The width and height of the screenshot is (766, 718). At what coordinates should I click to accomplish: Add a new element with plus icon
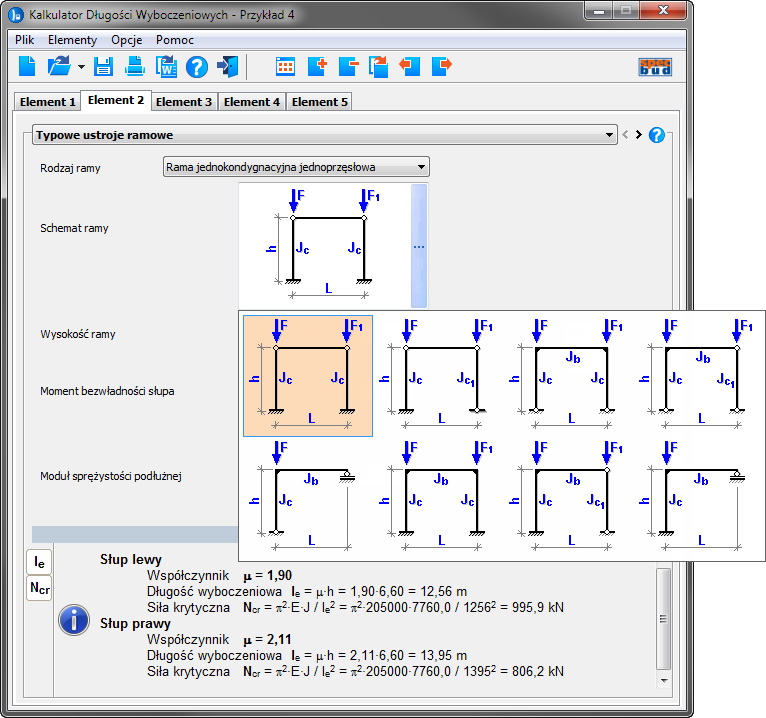317,66
